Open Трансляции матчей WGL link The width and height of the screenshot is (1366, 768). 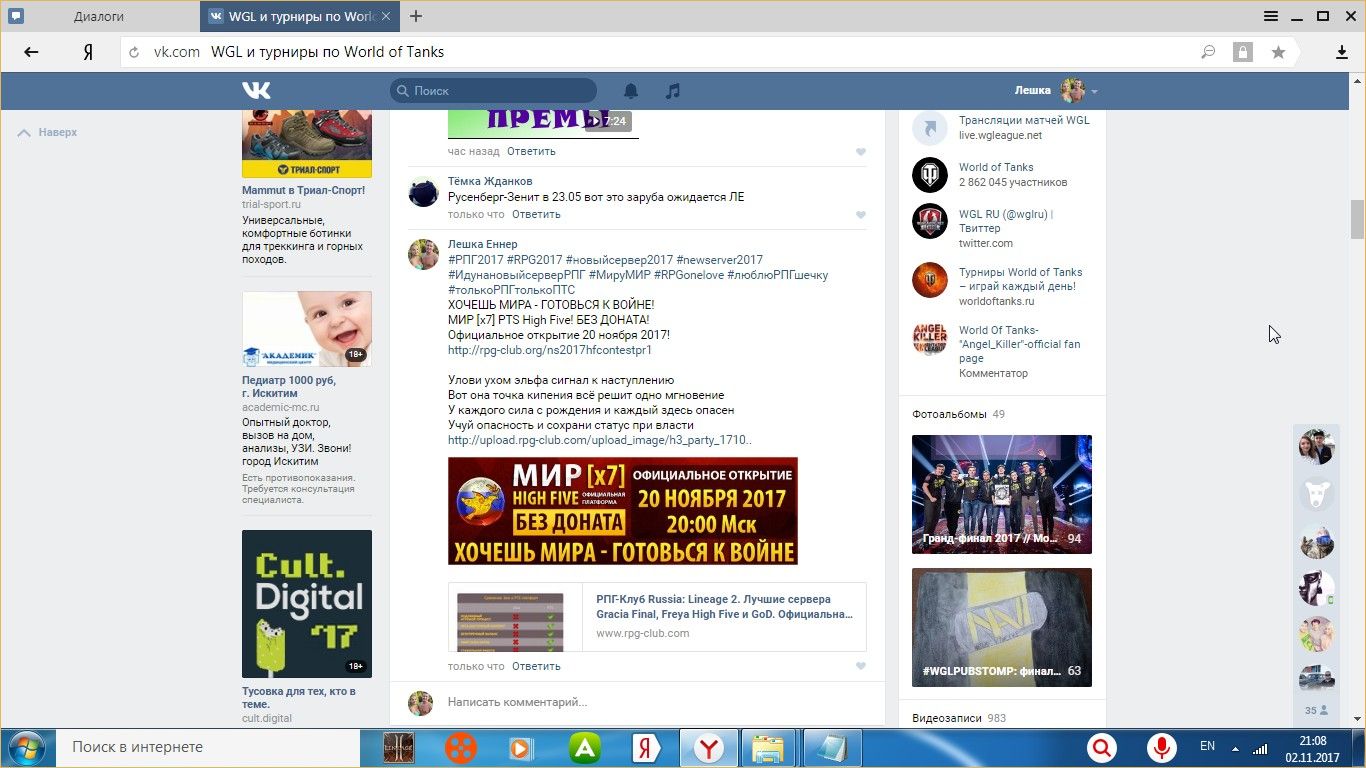(x=1024, y=120)
